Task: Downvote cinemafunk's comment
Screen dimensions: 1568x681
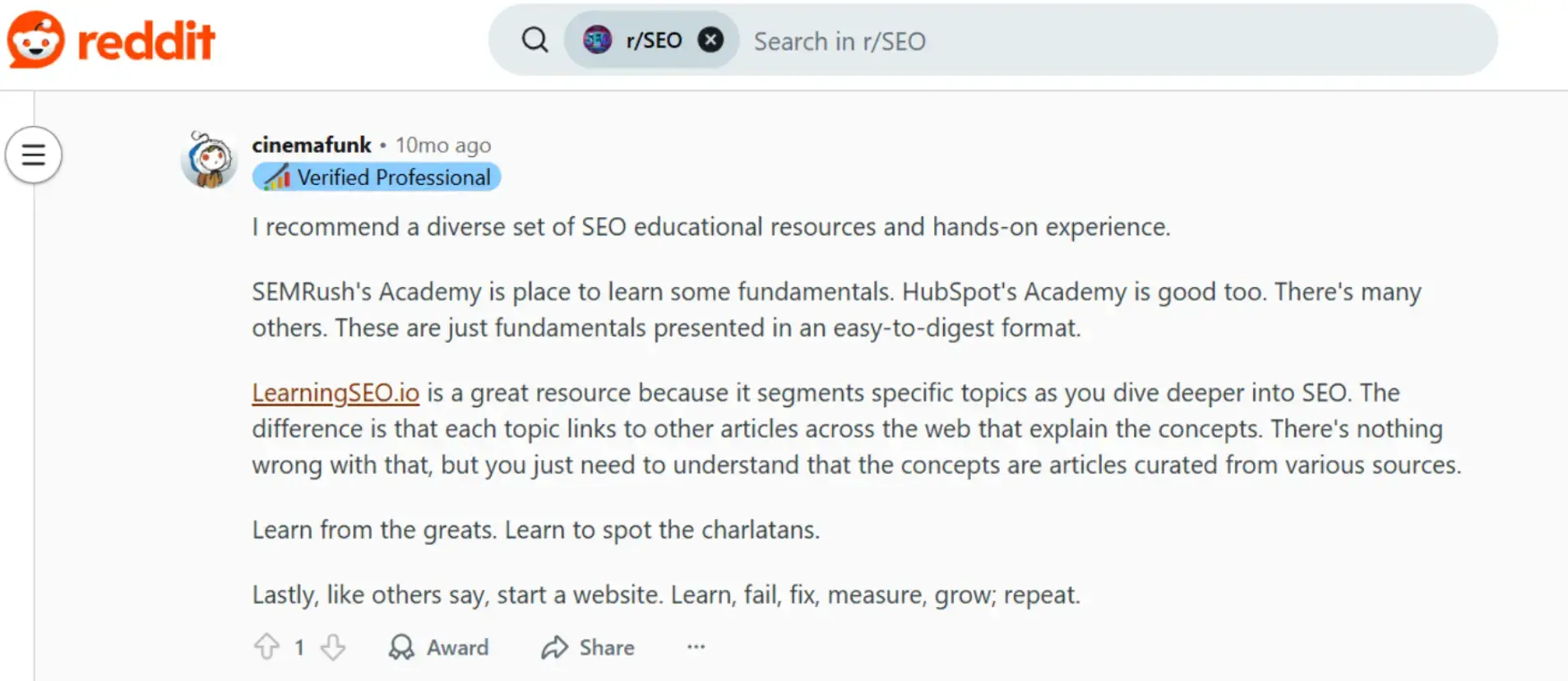Action: pyautogui.click(x=333, y=647)
